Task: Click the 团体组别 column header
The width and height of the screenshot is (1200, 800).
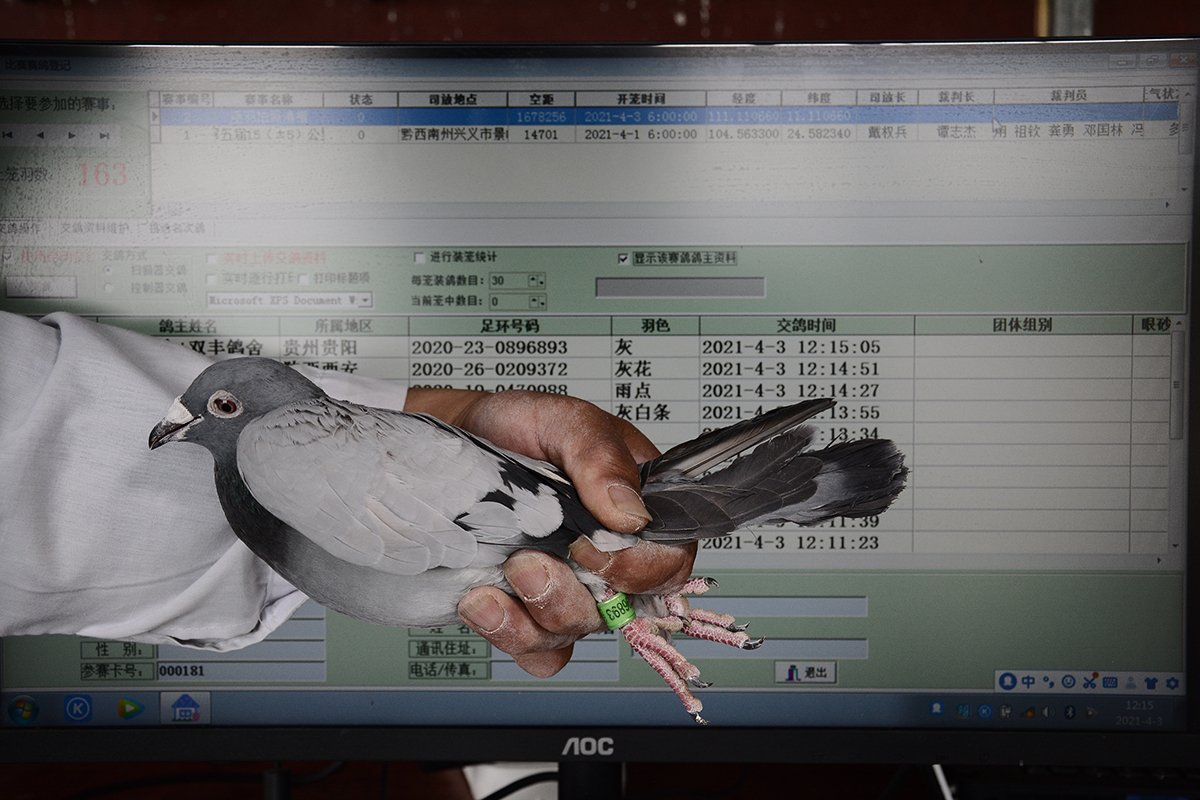Action: click(1022, 325)
